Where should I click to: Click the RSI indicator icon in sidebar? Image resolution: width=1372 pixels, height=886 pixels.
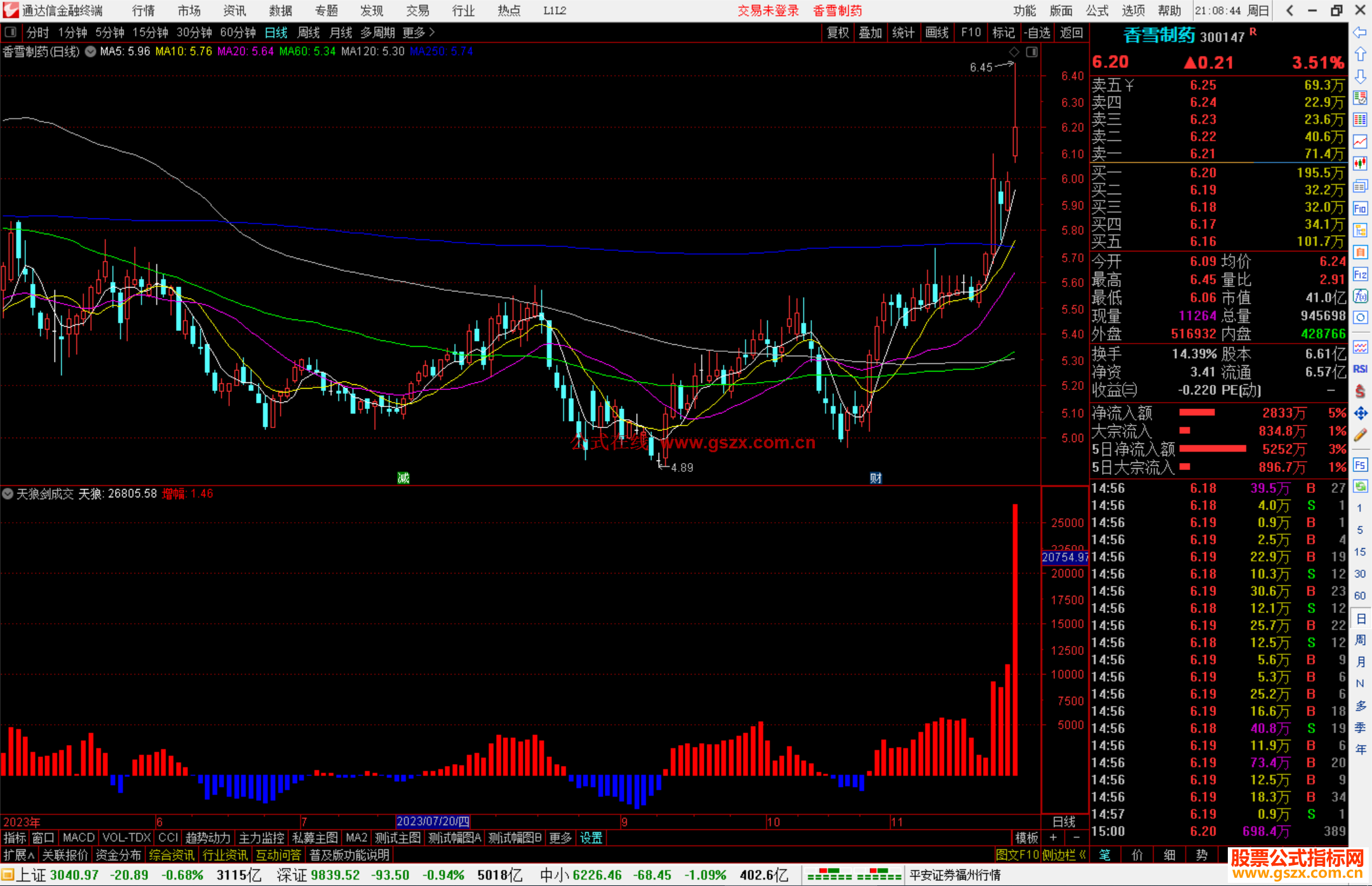1360,369
